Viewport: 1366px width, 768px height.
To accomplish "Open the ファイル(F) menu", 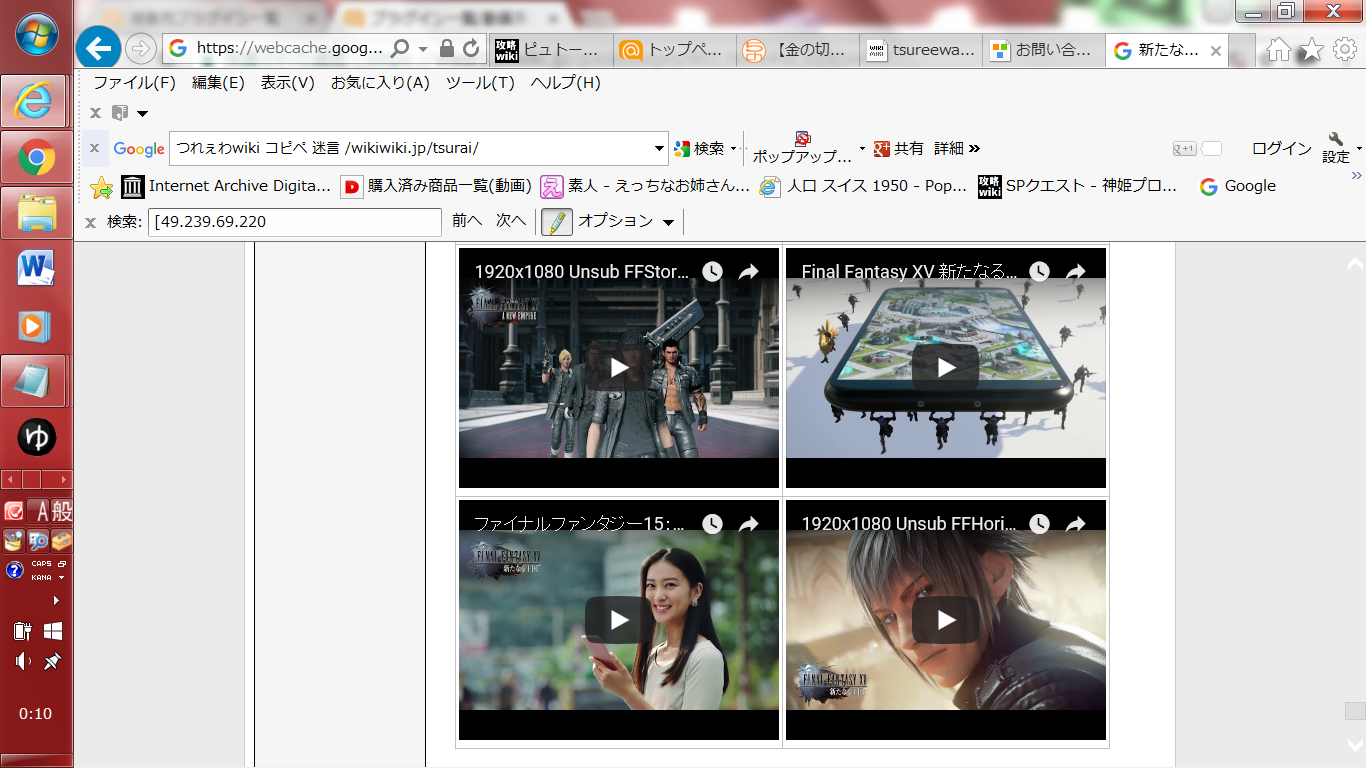I will pyautogui.click(x=134, y=83).
